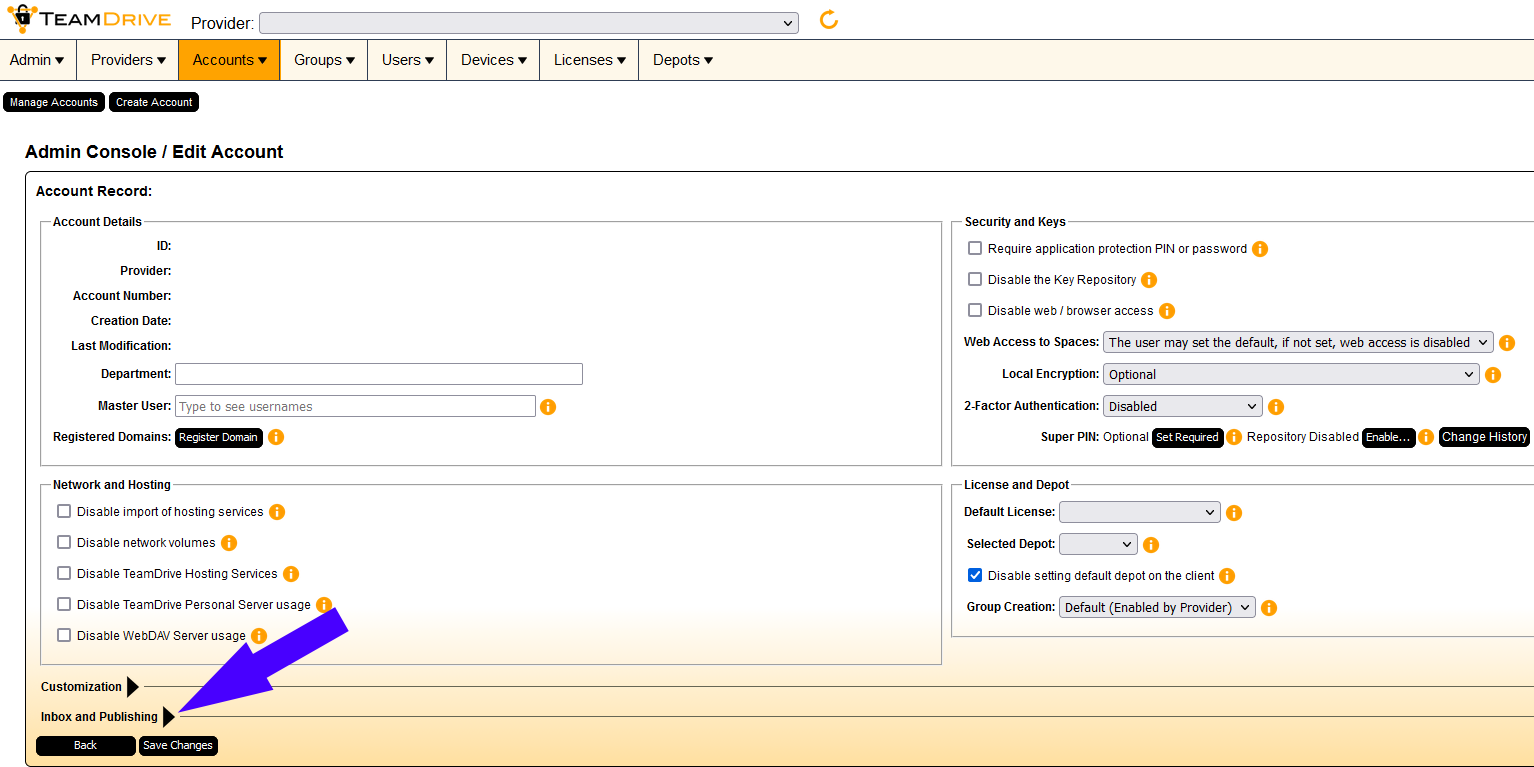The height and width of the screenshot is (767, 1534).
Task: Open Group Creation dropdown
Action: (x=1157, y=607)
